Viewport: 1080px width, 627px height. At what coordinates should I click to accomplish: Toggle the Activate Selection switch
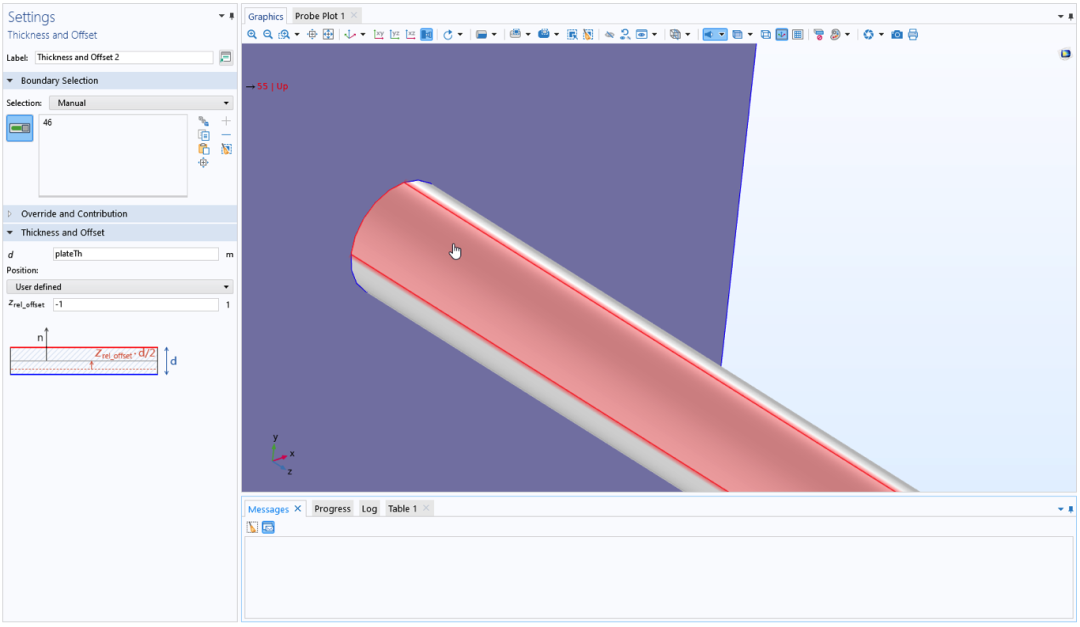[x=20, y=128]
